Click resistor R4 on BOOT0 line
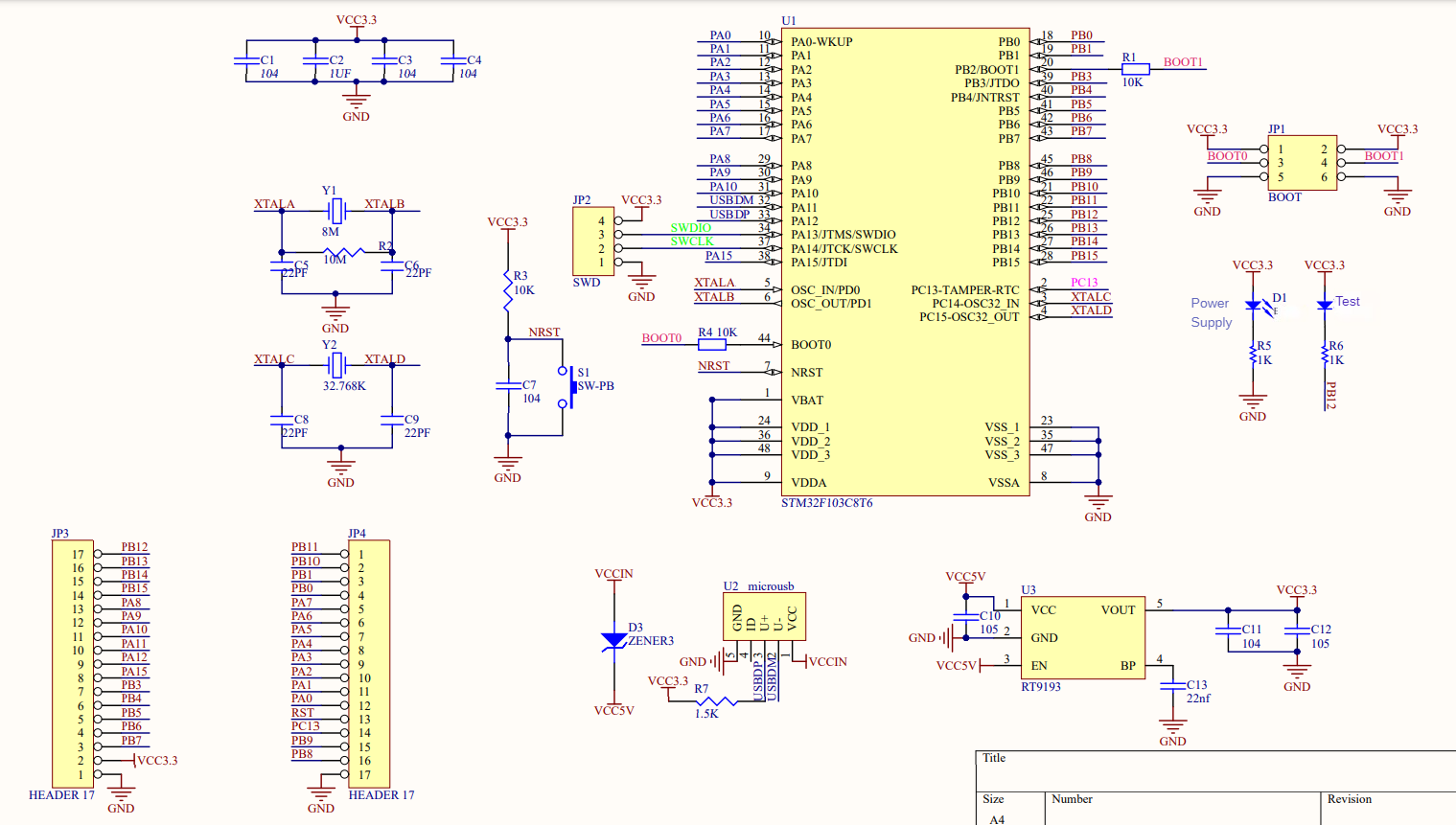Viewport: 1456px width, 825px height. pyautogui.click(x=712, y=344)
